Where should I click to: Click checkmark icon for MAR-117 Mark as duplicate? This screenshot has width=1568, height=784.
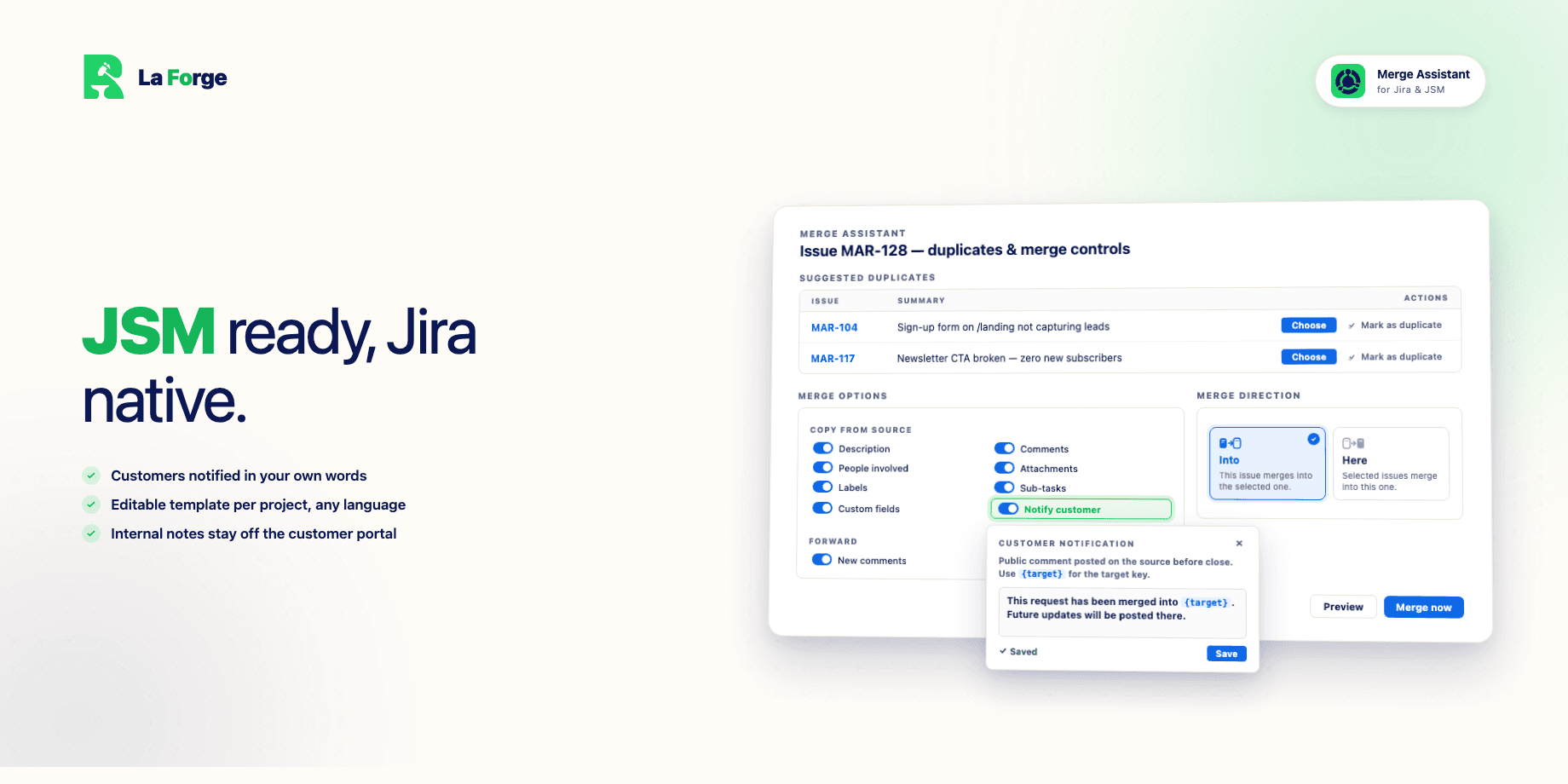pos(1352,357)
